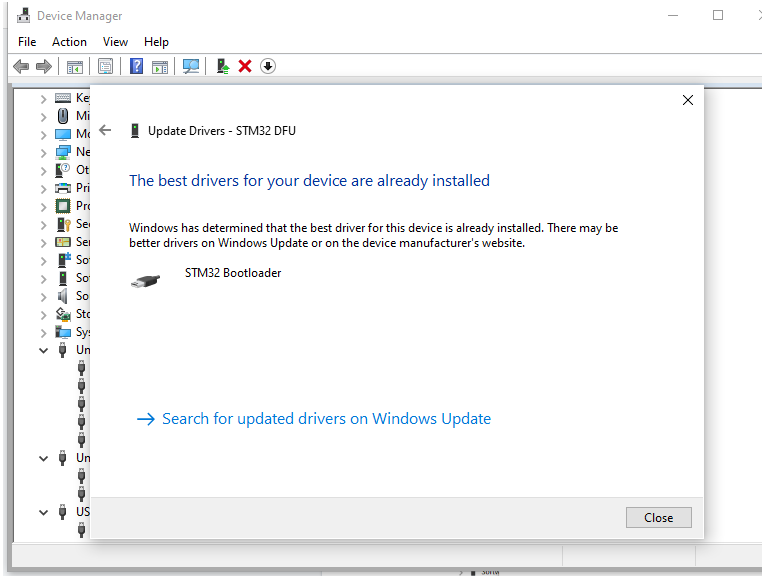Select the mouse device icon in the tree
This screenshot has height=576, width=762.
coord(63,116)
